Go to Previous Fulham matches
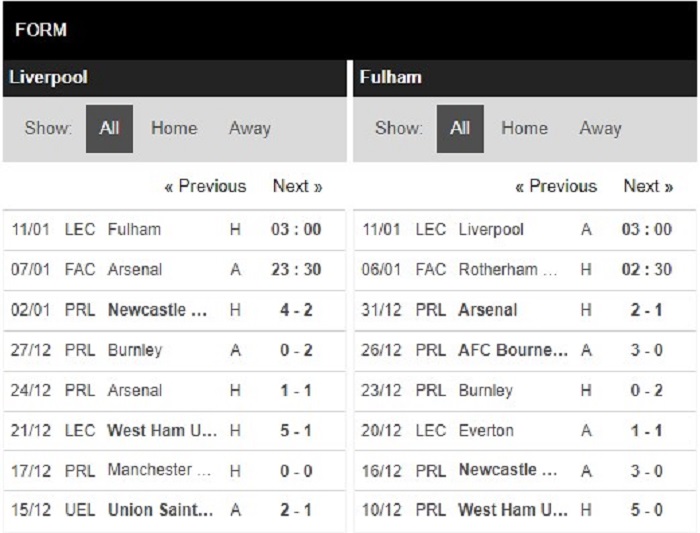The height and width of the screenshot is (533, 700). pyautogui.click(x=556, y=186)
